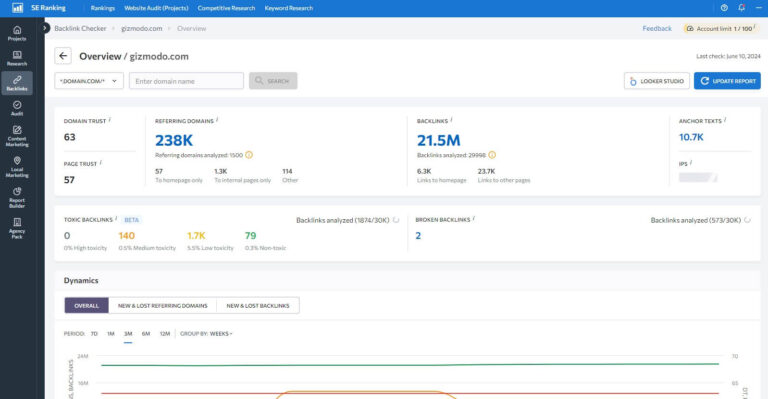Open the 2 broken backlinks count

[418, 235]
